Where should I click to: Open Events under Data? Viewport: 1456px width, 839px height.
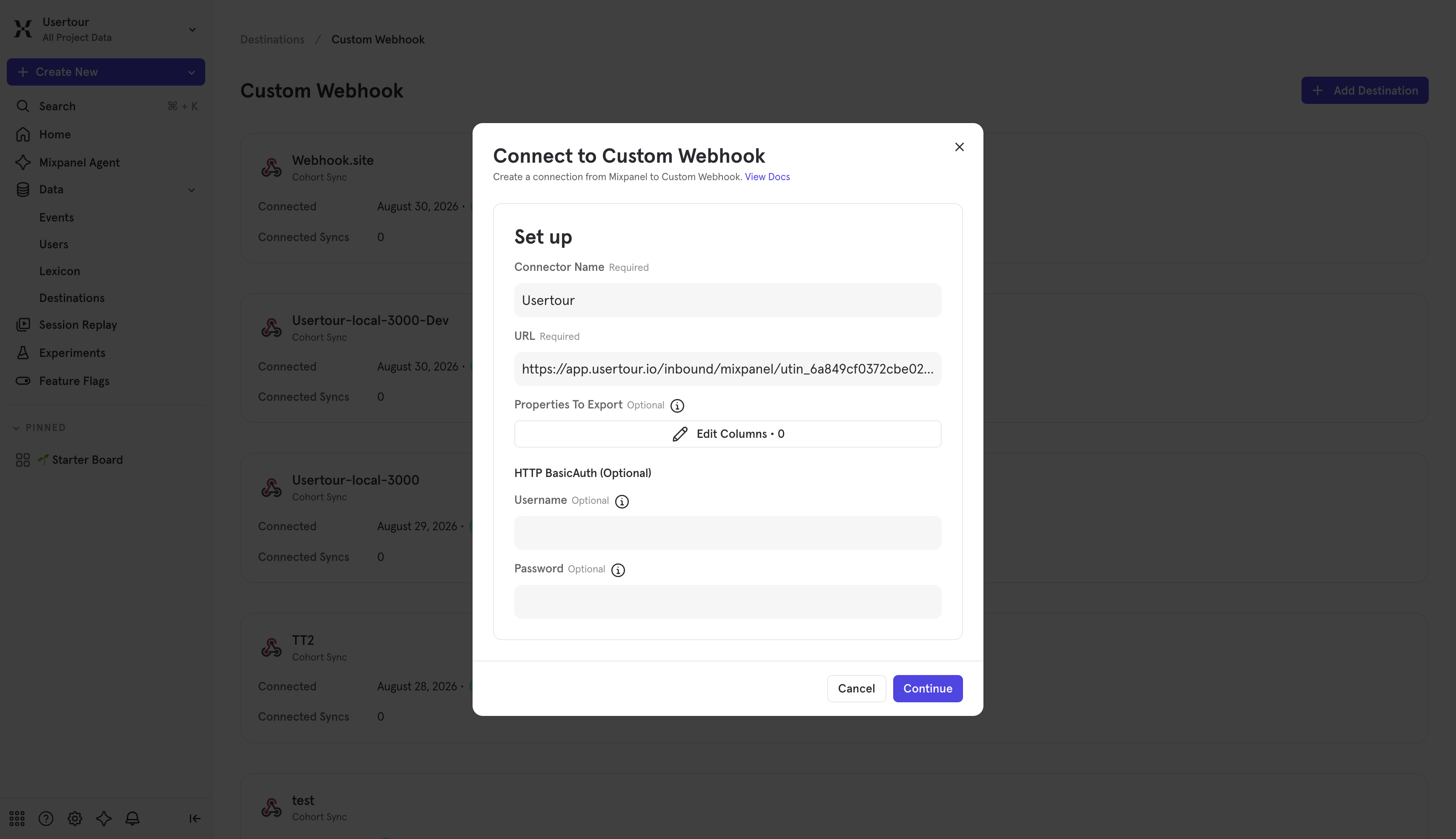pos(57,217)
